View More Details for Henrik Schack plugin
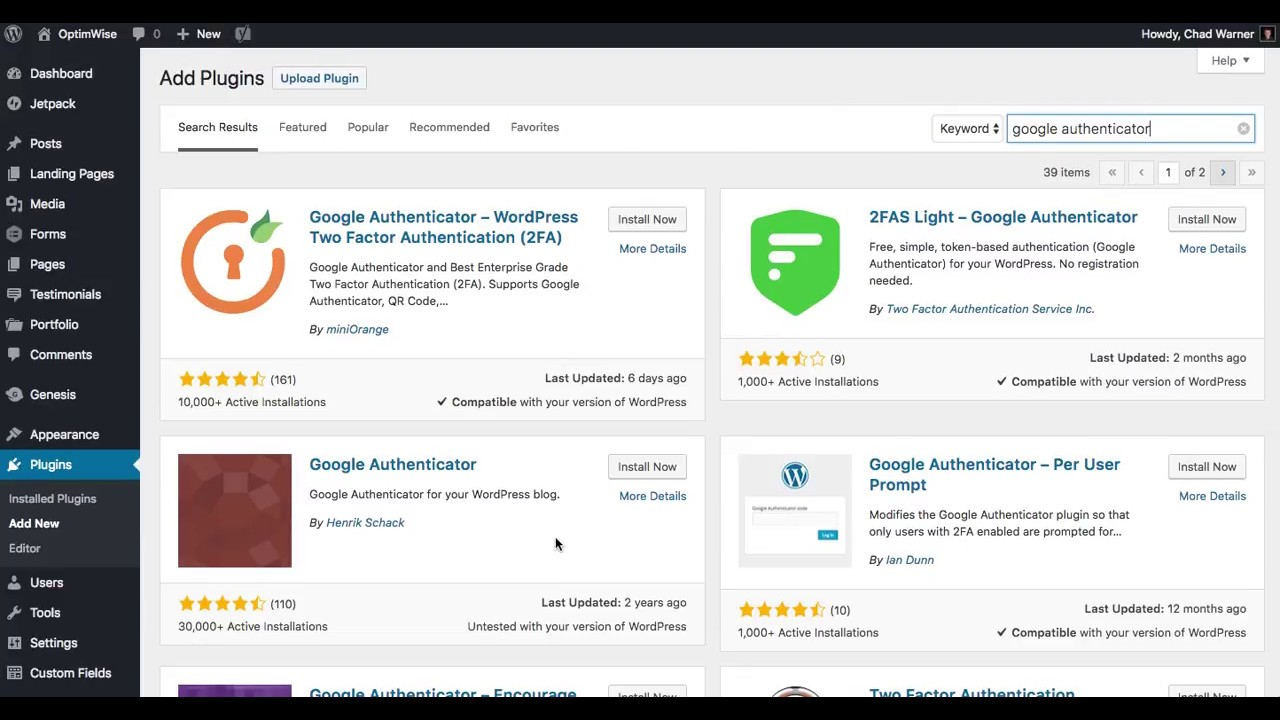 point(652,496)
